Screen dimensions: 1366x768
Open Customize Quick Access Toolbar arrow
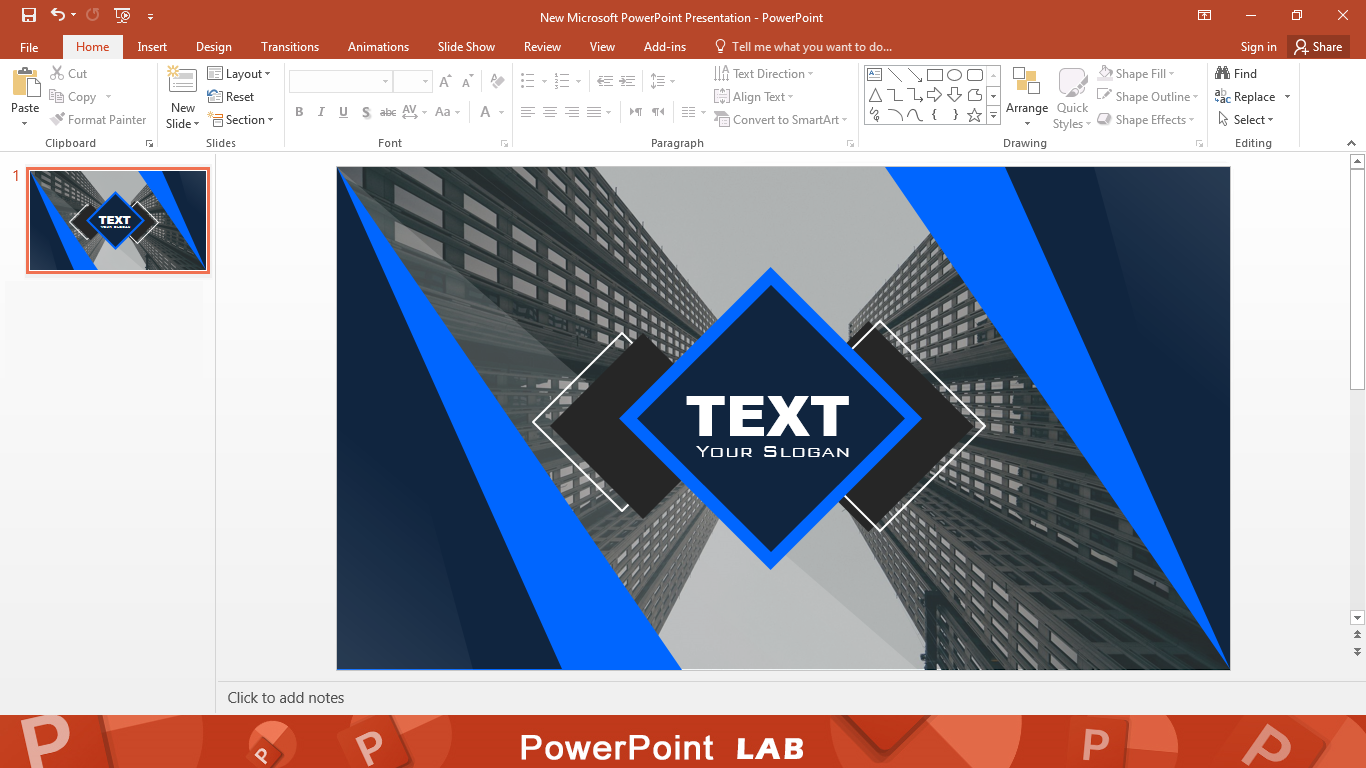150,16
